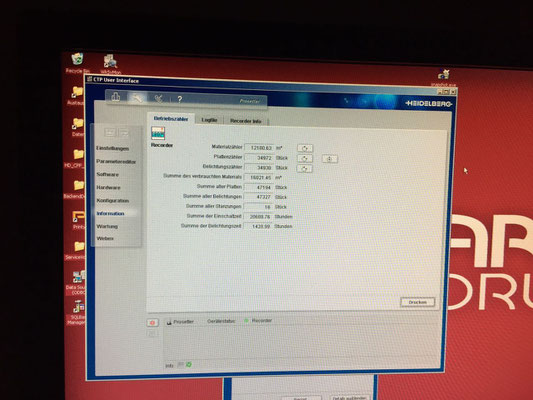Click the Recorder device icon below Betriebszähler tab

[x=158, y=133]
